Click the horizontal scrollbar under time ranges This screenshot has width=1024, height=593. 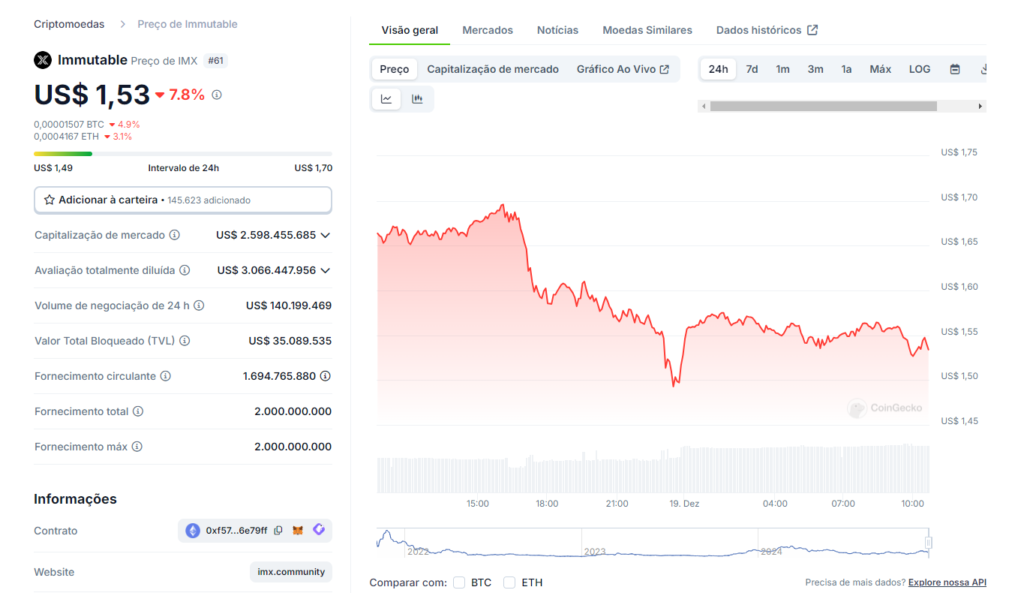click(824, 106)
